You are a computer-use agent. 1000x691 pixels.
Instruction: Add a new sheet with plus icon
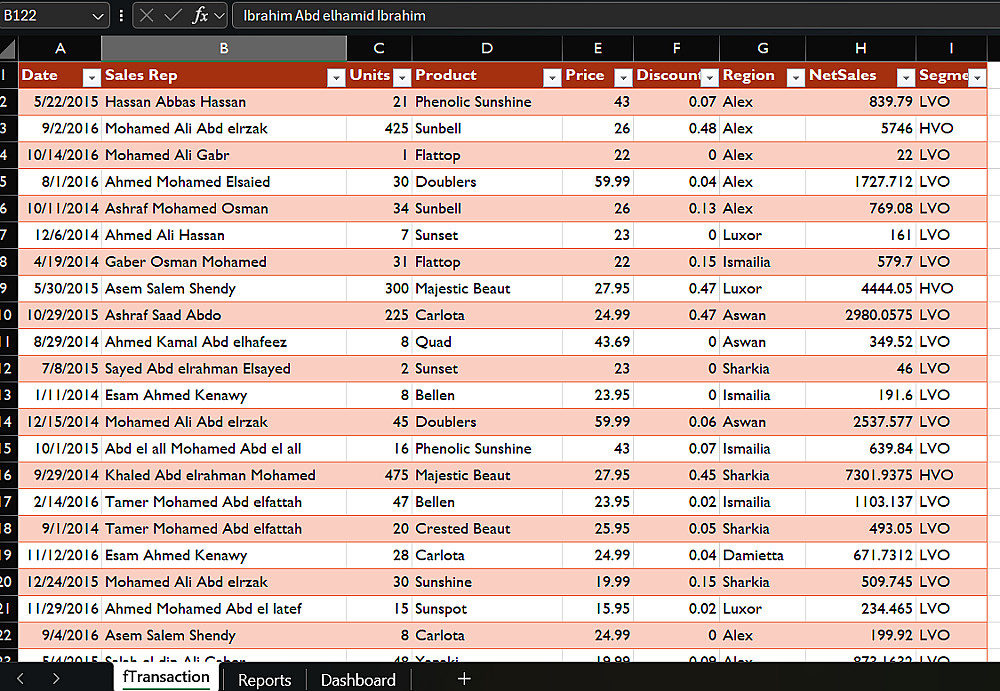tap(464, 679)
